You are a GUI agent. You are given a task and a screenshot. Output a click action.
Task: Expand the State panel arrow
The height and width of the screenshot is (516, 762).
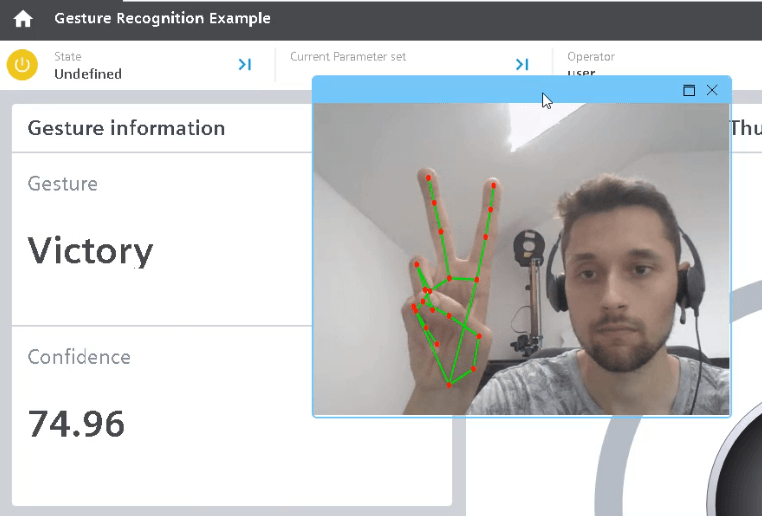pyautogui.click(x=245, y=64)
